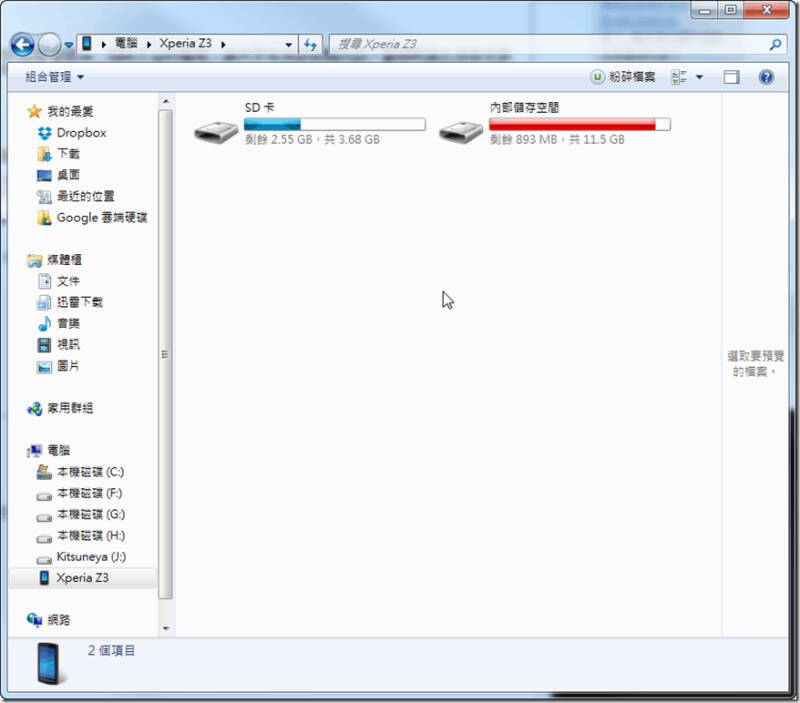Click the 2 個項目 status text
Image resolution: width=800 pixels, height=703 pixels.
(111, 651)
